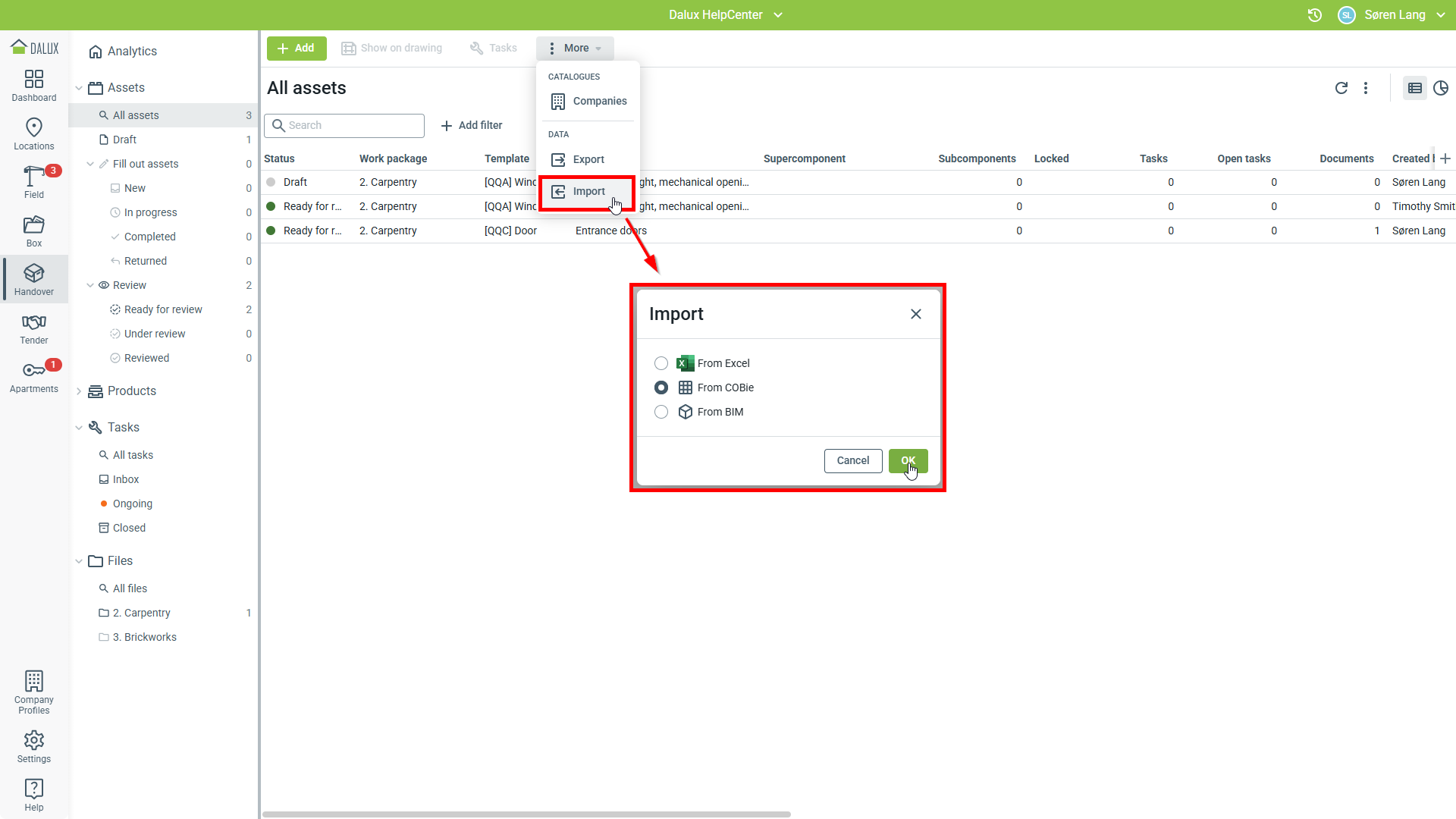Collapse the Assets tree section
Screen dimensions: 1456x819
tap(79, 88)
